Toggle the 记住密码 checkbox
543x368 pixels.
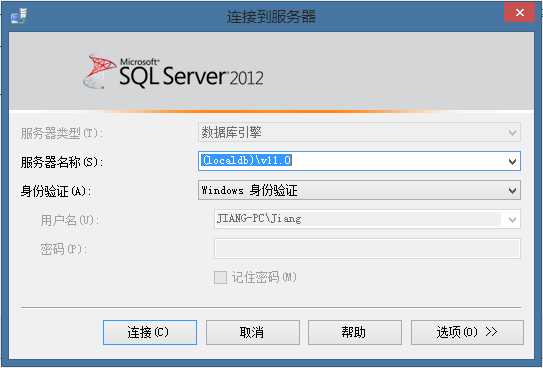click(x=220, y=277)
